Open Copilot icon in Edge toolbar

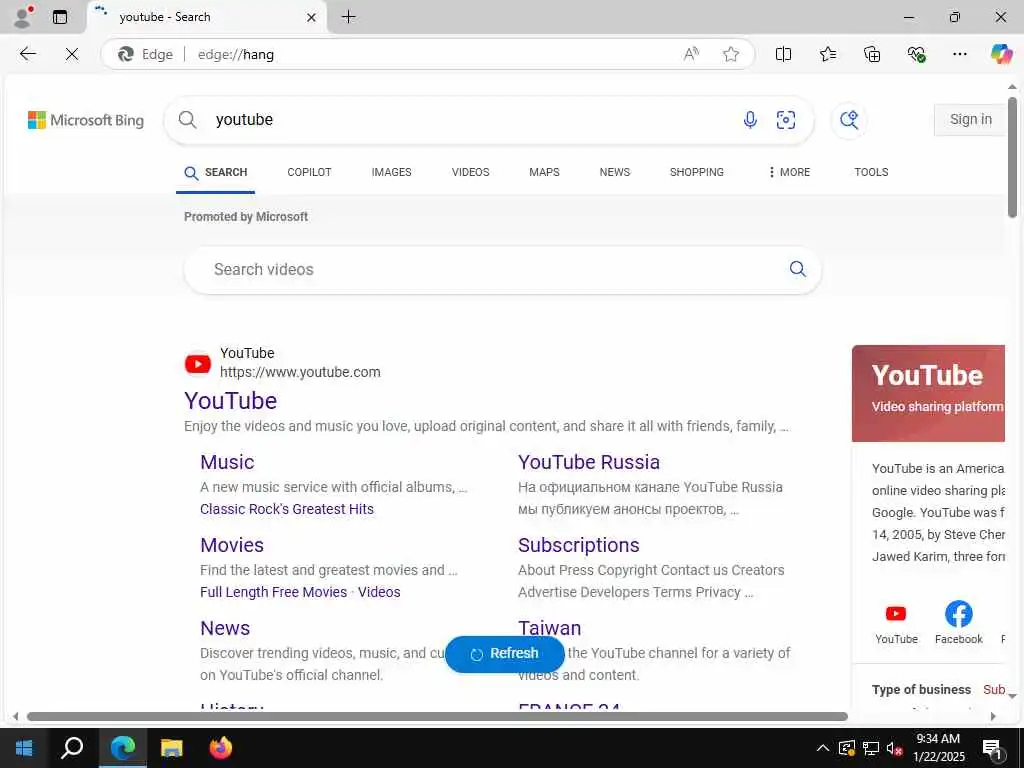point(1001,54)
